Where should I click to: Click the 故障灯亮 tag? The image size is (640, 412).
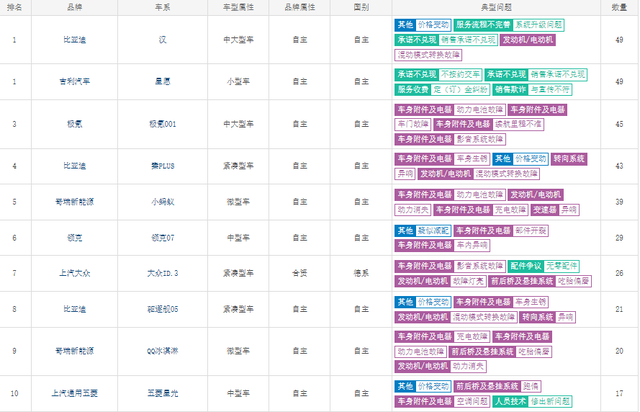click(468, 281)
